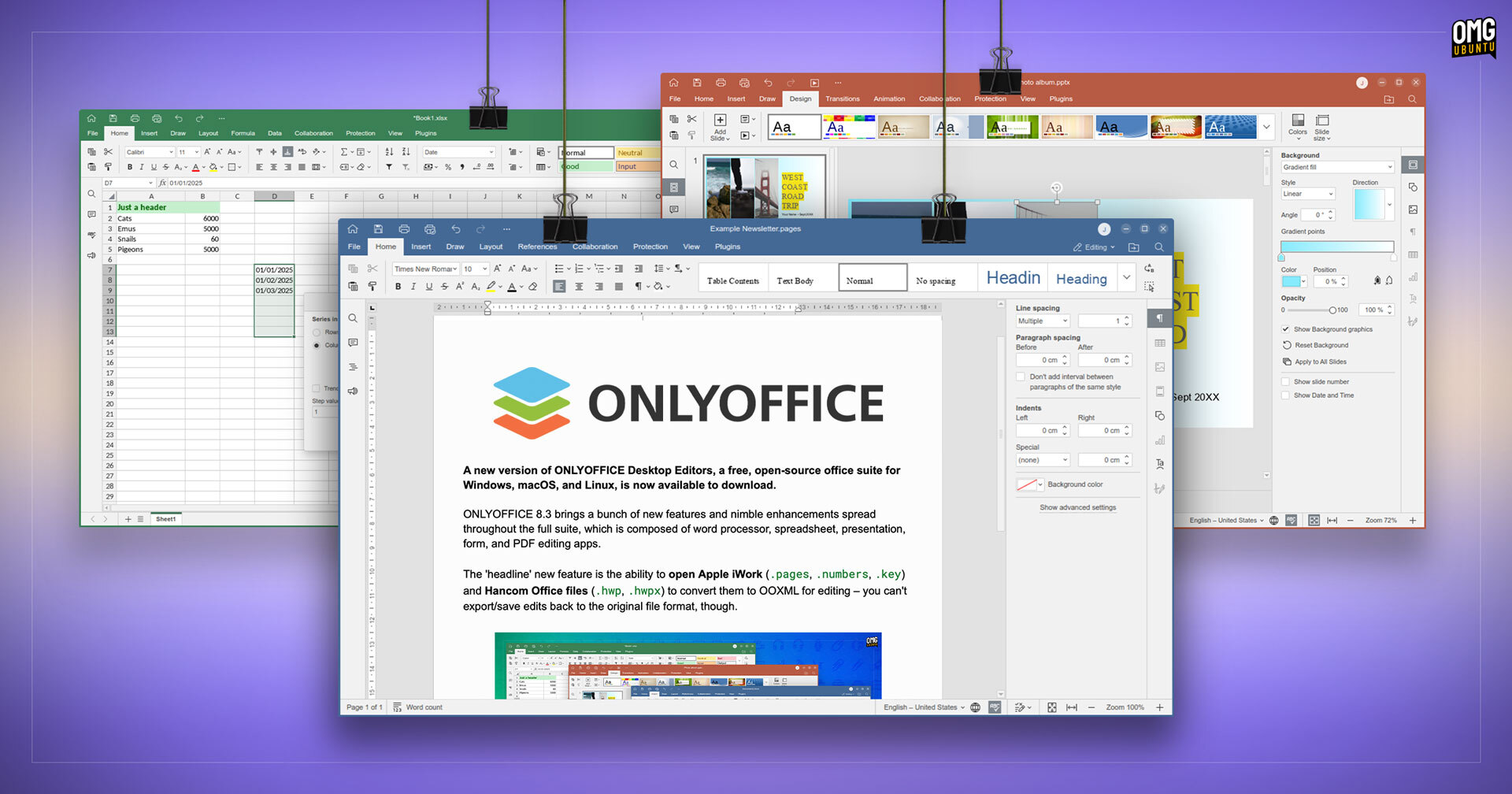The image size is (1512, 794).
Task: Open File menu in document editor
Action: 354,247
